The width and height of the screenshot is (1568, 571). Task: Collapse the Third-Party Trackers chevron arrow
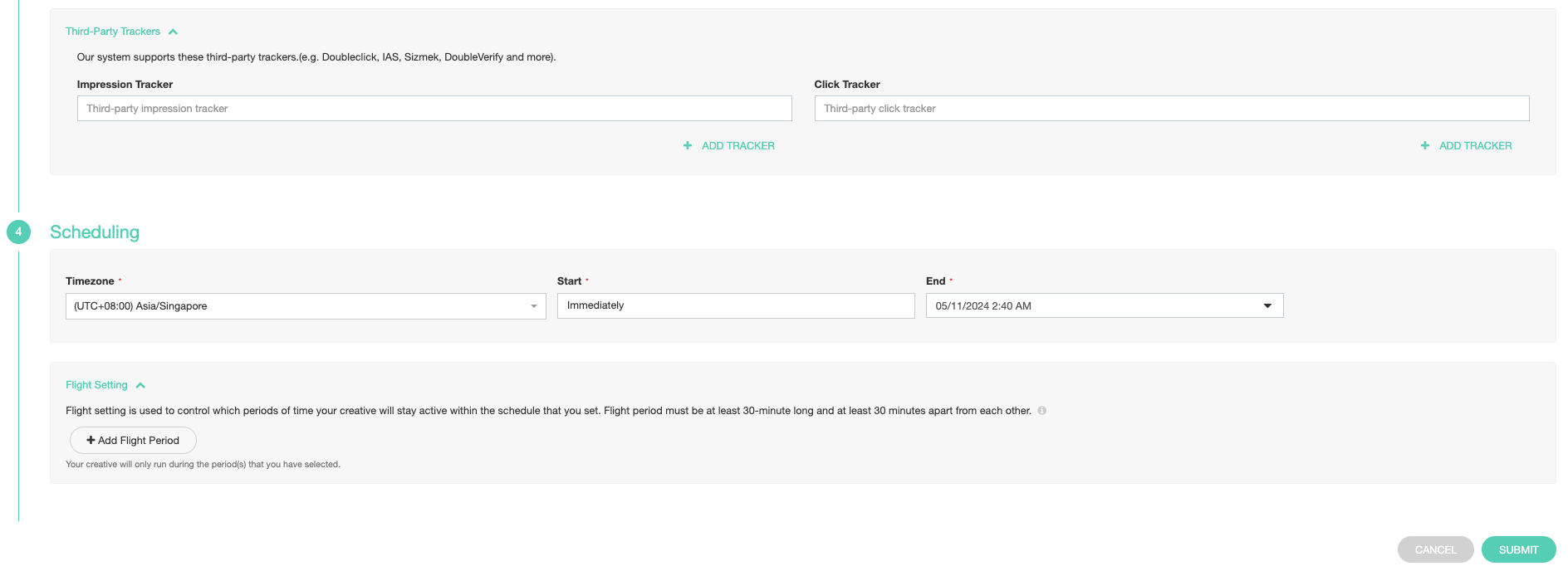tap(173, 32)
